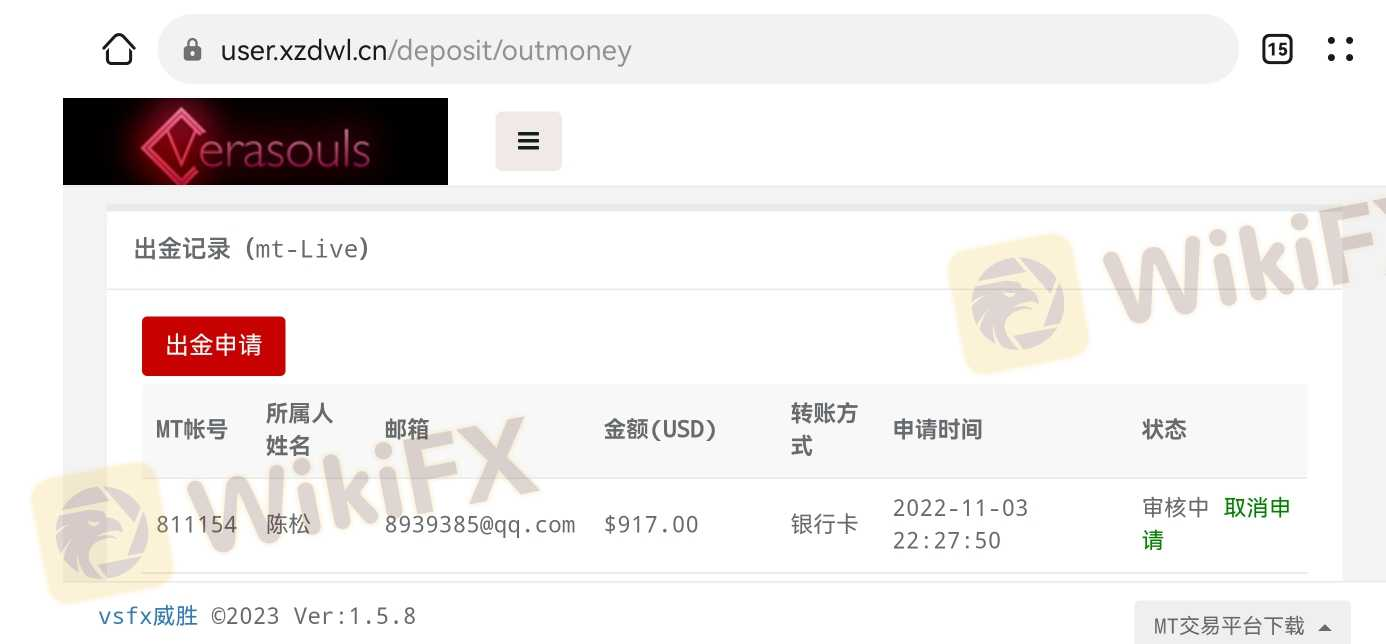Click the 金额(USD) column header
Viewport: 1386px width, 644px height.
[661, 430]
